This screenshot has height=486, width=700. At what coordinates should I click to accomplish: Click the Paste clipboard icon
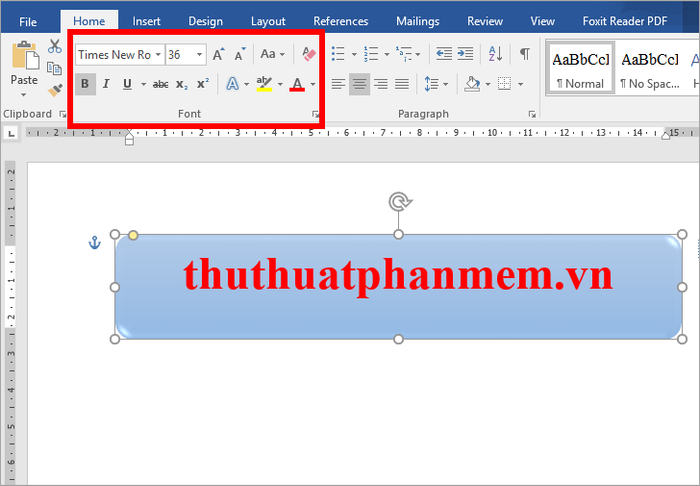(25, 56)
